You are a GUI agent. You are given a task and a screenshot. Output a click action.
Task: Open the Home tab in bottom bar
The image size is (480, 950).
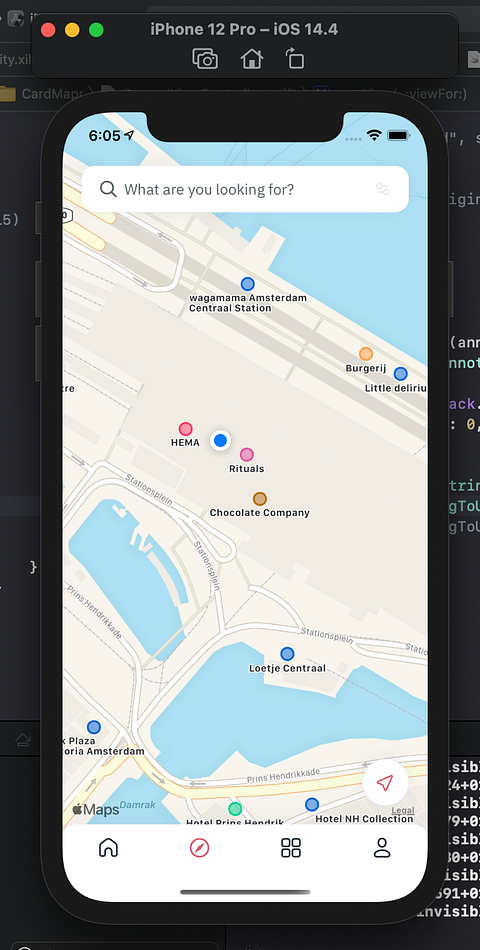pyautogui.click(x=108, y=848)
